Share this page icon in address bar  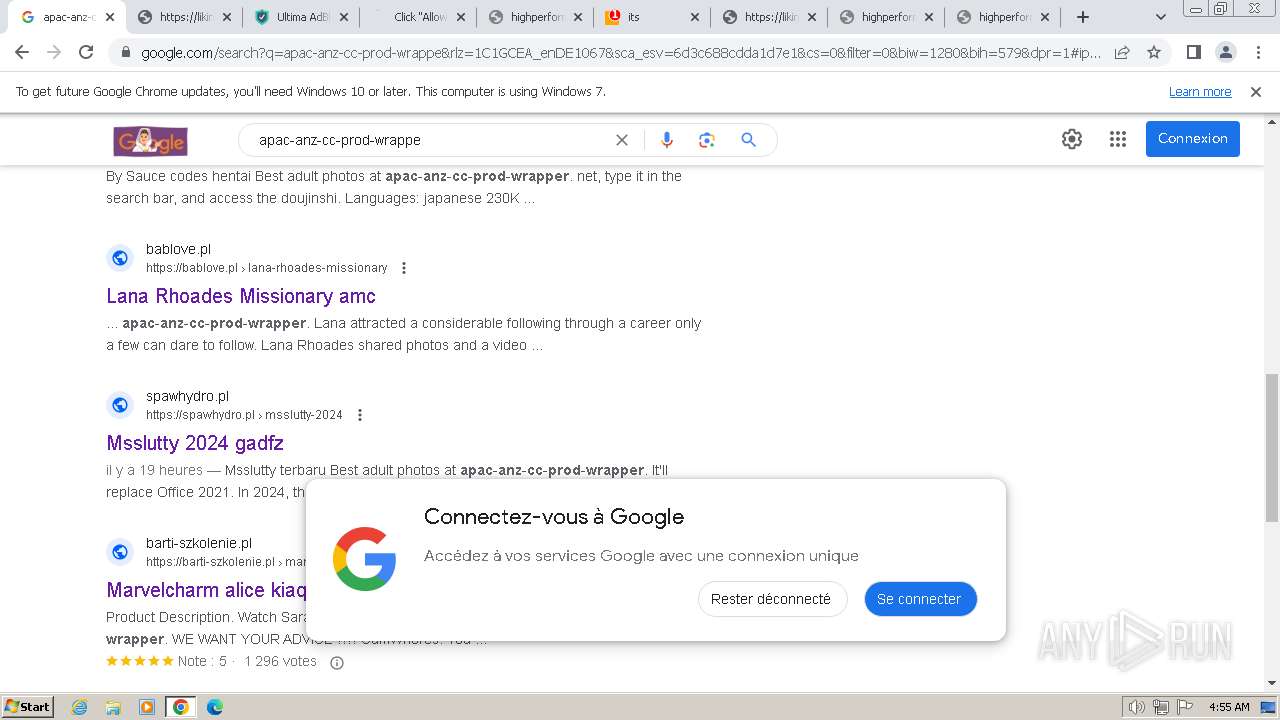[1122, 53]
